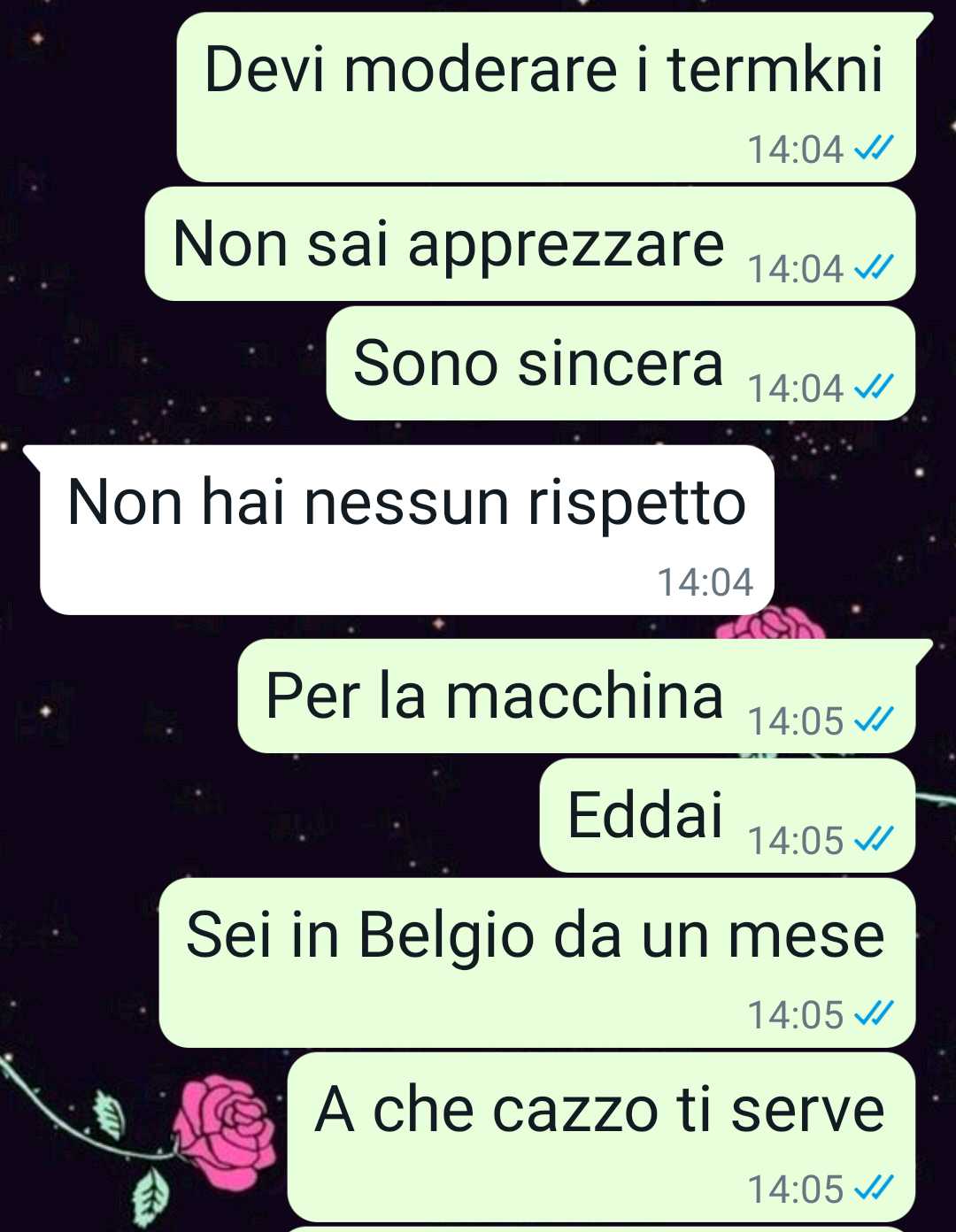Viewport: 956px width, 1232px height.
Task: Tap blue double-check beside 'Devi moderare i termkni'
Action: [x=873, y=148]
